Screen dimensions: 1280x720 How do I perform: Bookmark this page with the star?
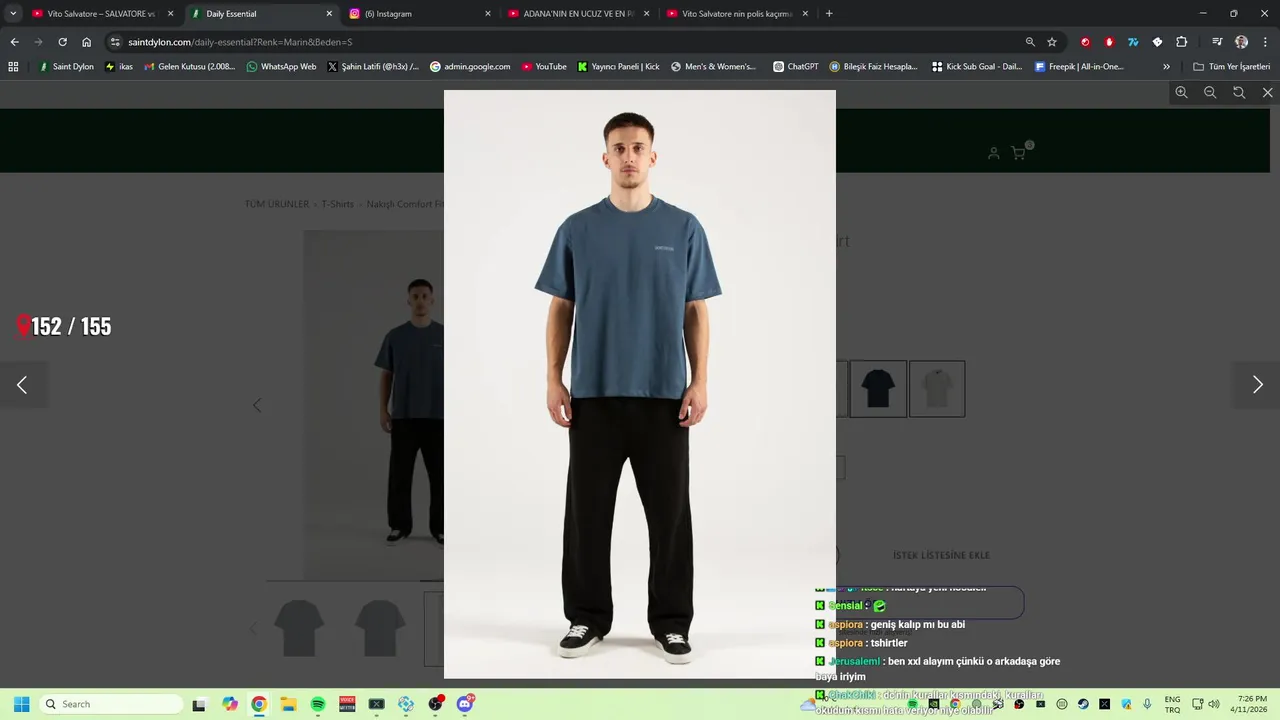point(1052,42)
